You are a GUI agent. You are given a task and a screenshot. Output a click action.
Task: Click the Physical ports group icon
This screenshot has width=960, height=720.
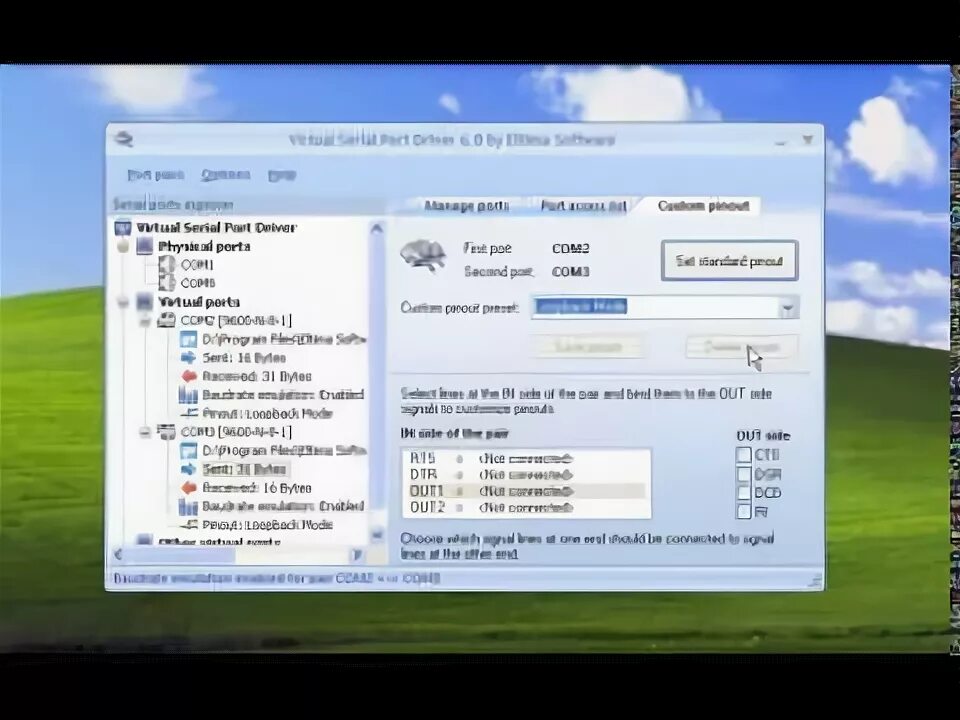point(144,246)
